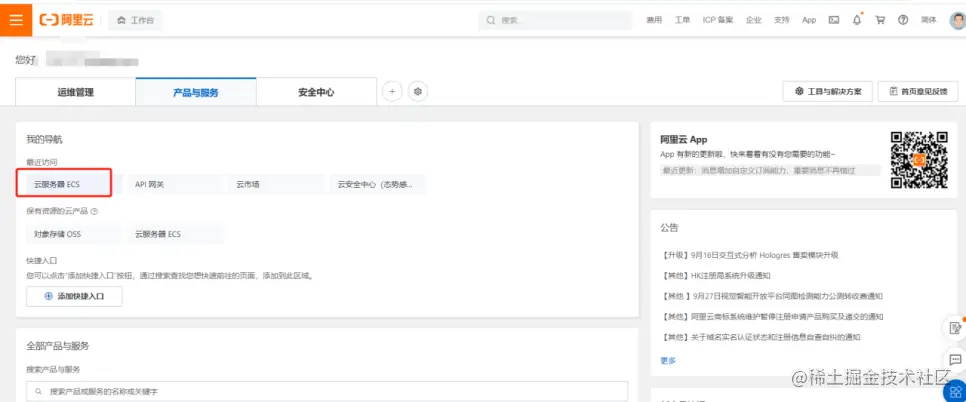Switch language via 简体
The image size is (966, 402).
pyautogui.click(x=928, y=20)
